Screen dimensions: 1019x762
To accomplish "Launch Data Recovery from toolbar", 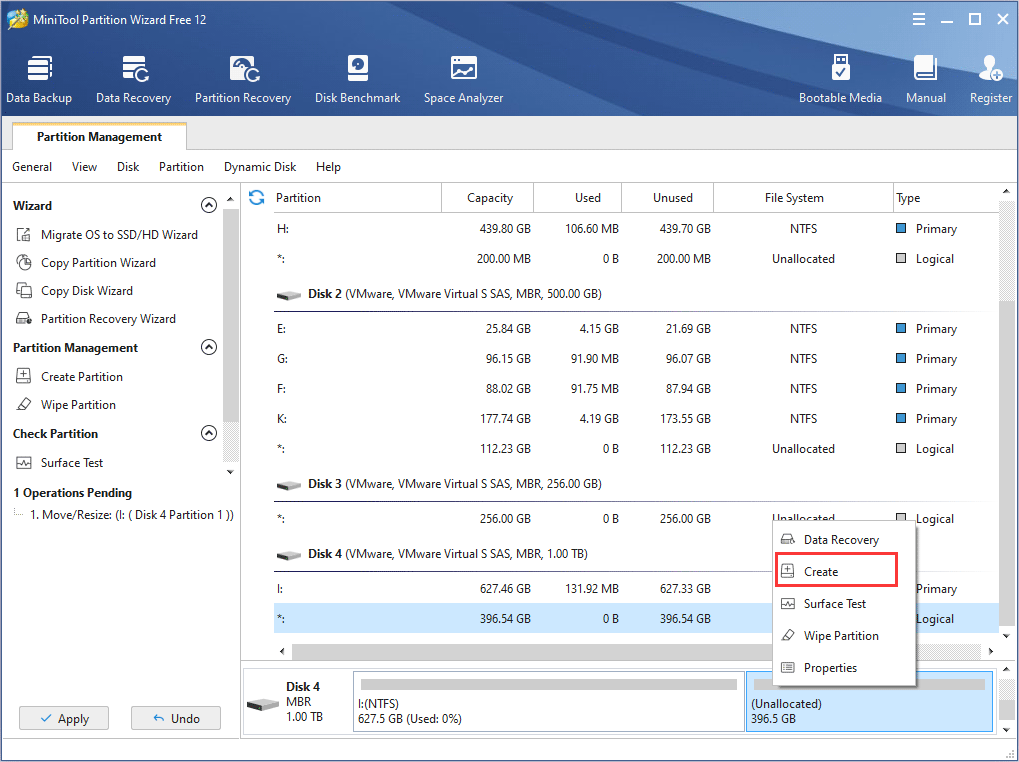I will point(133,79).
